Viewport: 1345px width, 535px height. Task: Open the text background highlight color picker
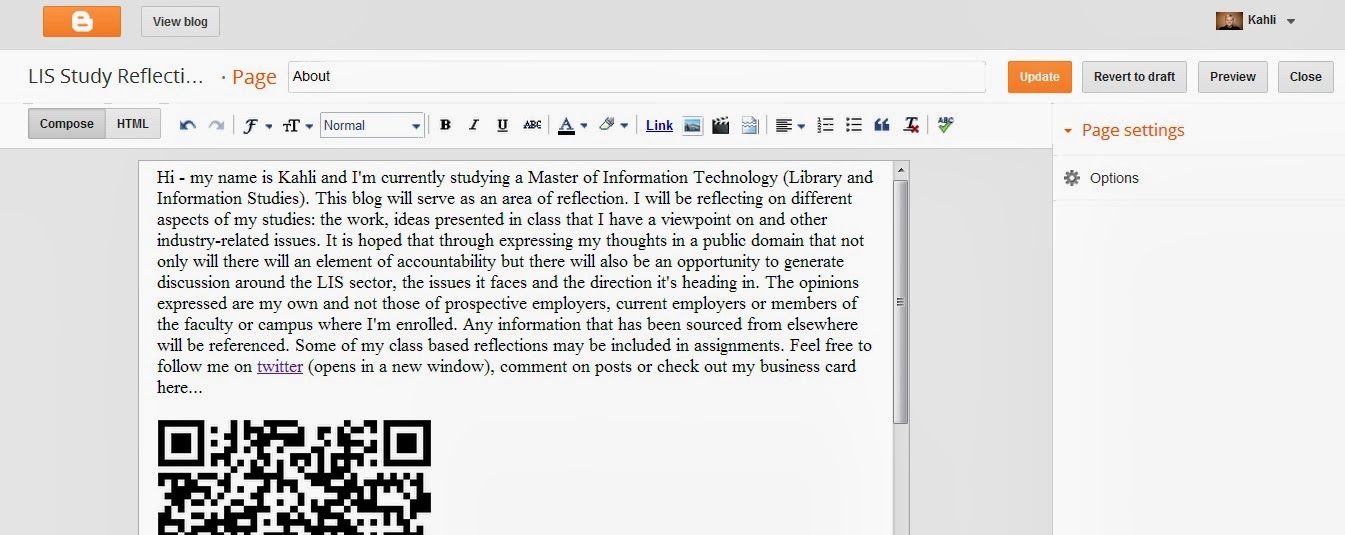(612, 125)
